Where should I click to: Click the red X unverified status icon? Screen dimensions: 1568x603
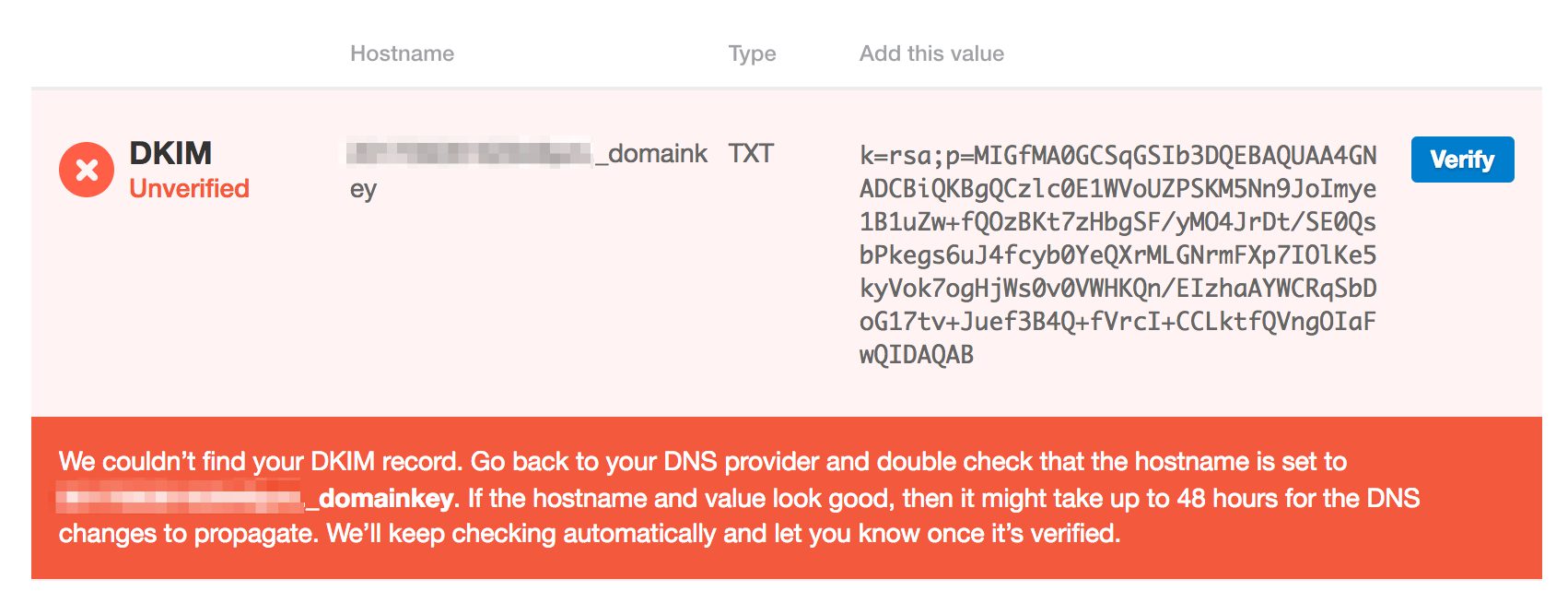(x=87, y=170)
